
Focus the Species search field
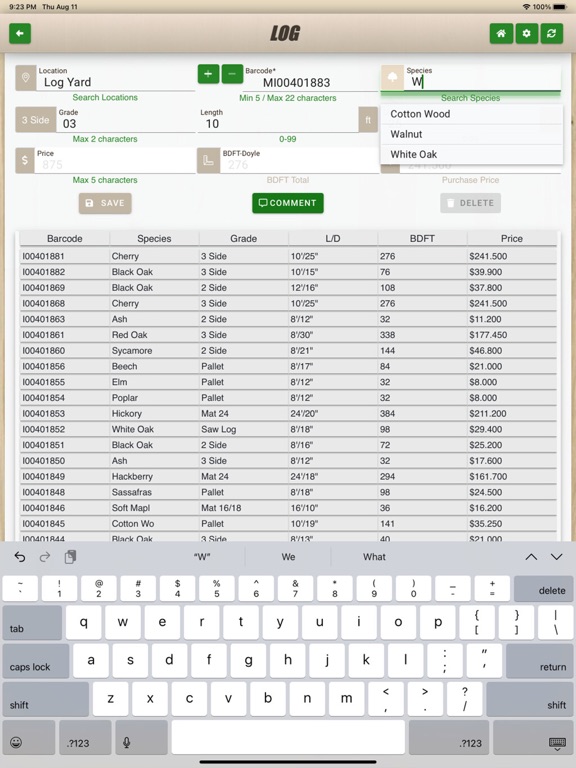[x=482, y=78]
